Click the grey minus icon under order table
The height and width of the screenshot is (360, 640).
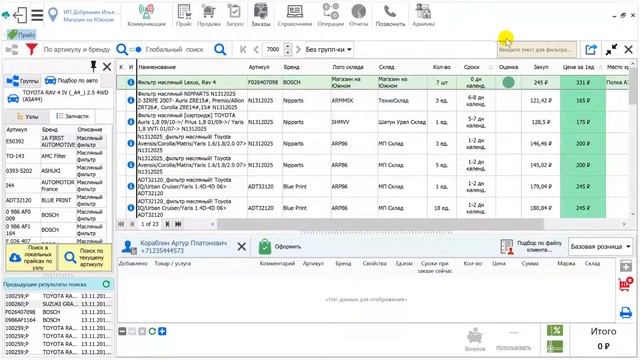point(122,331)
